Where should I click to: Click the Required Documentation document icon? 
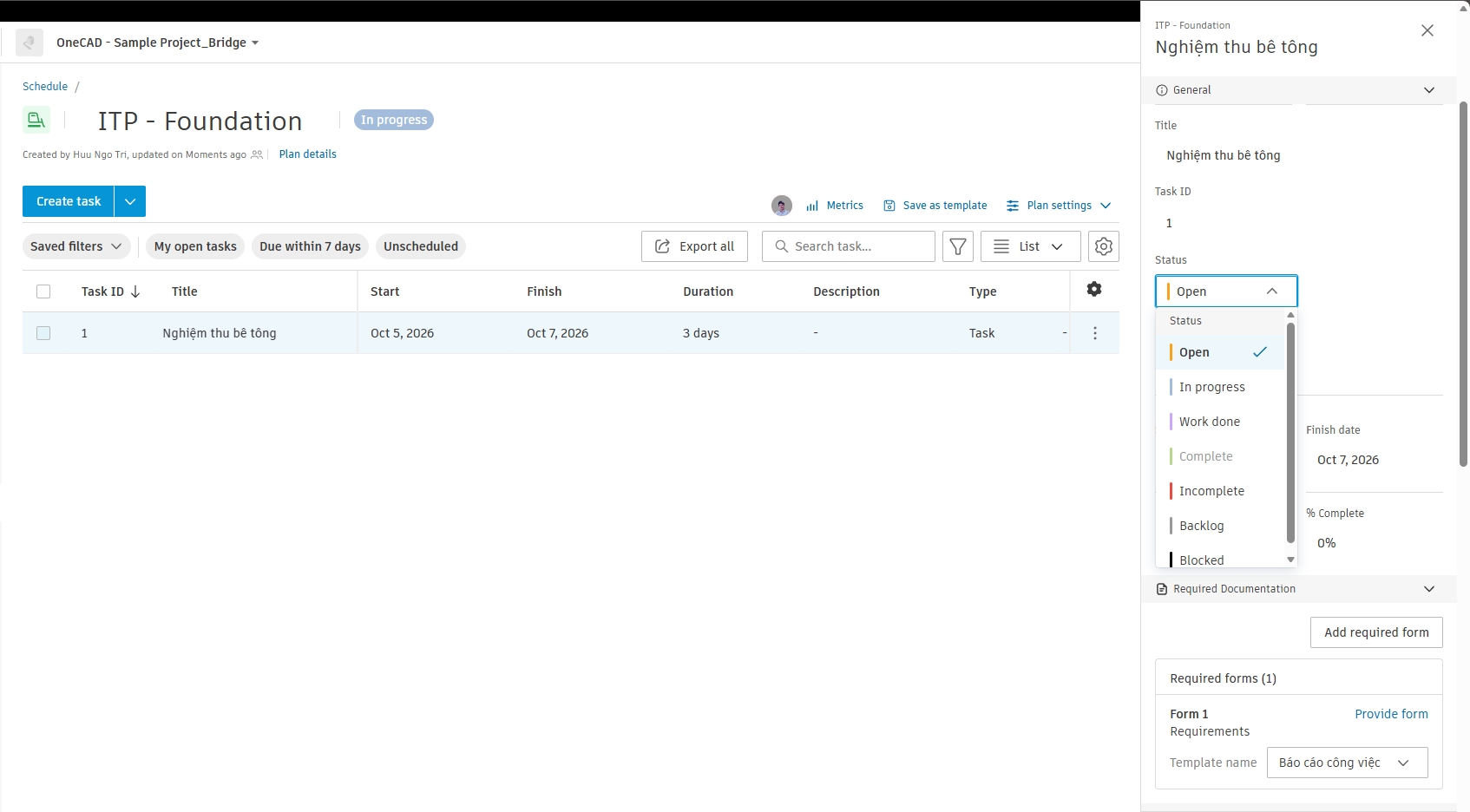tap(1162, 589)
